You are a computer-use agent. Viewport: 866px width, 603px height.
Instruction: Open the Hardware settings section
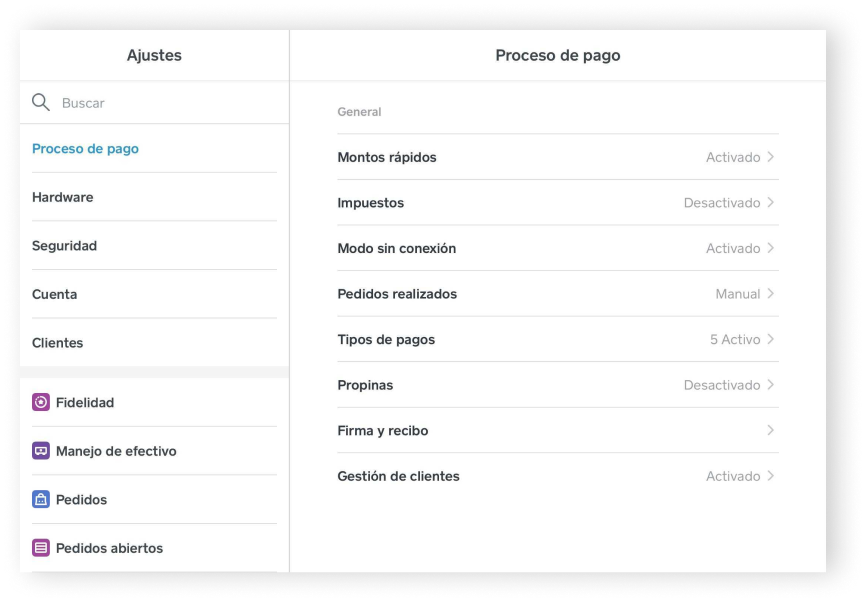click(x=154, y=197)
